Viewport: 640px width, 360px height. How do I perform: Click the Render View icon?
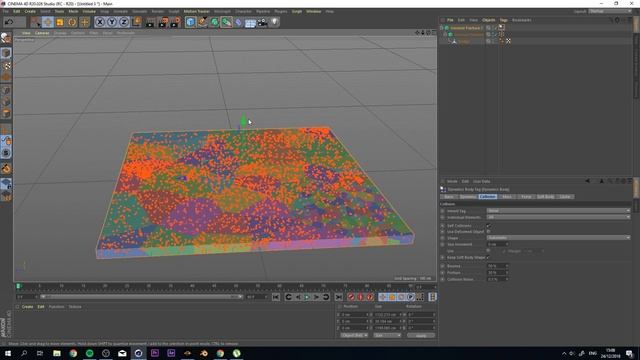151,22
